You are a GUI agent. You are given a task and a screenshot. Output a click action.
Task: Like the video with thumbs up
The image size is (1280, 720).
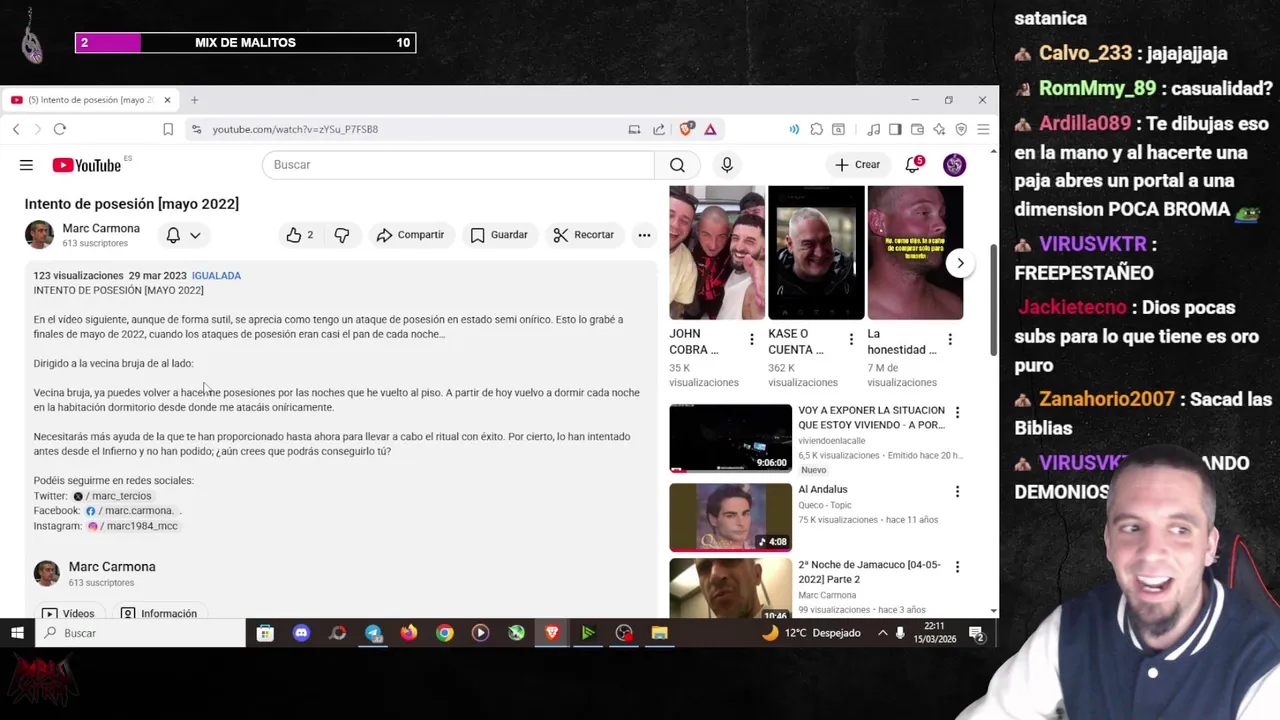(x=300, y=235)
